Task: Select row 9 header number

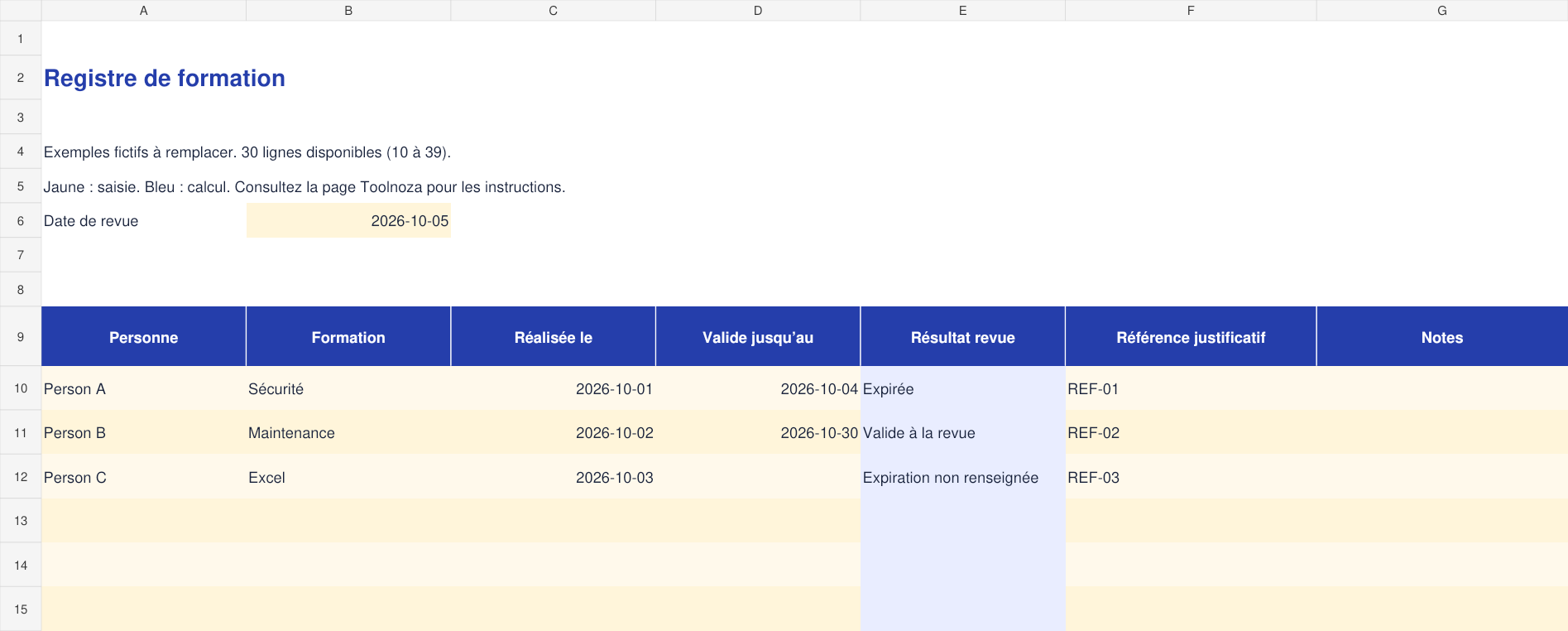Action: (x=21, y=337)
